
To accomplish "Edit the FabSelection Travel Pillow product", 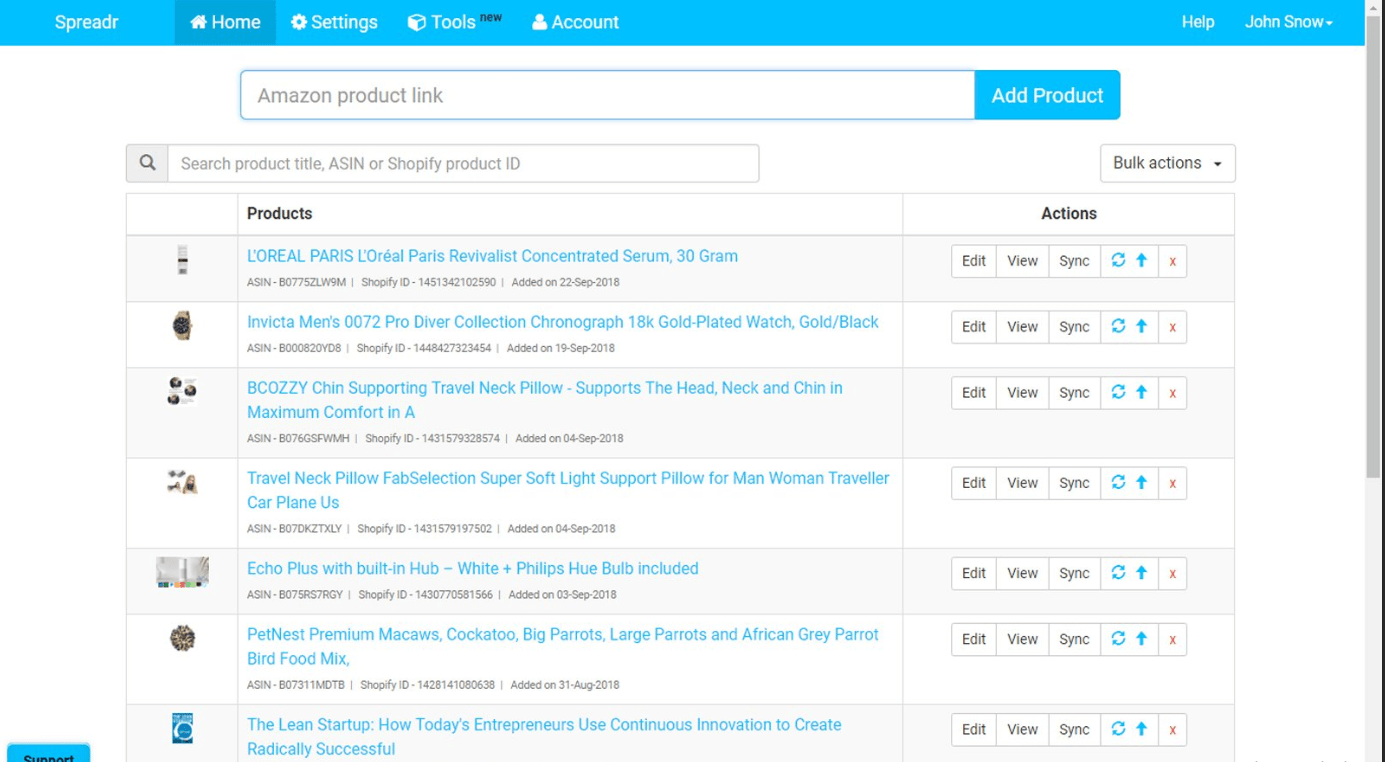I will [974, 483].
